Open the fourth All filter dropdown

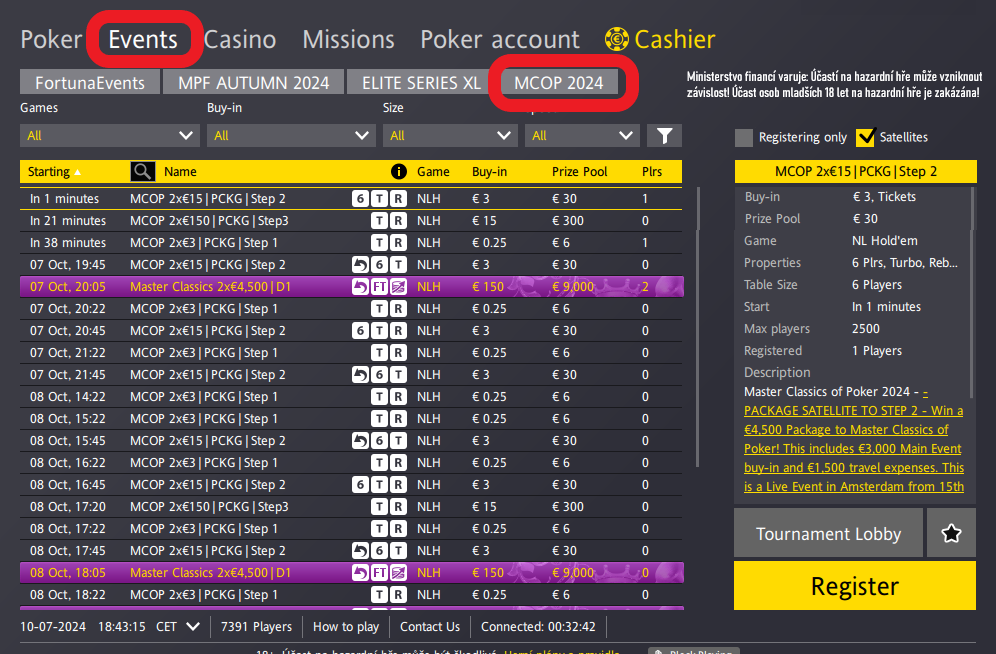582,135
